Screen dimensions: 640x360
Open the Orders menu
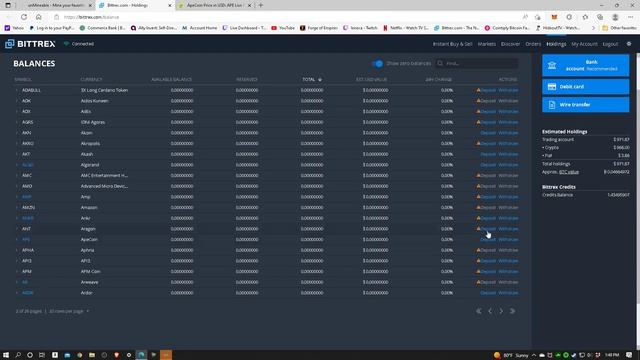pos(533,44)
